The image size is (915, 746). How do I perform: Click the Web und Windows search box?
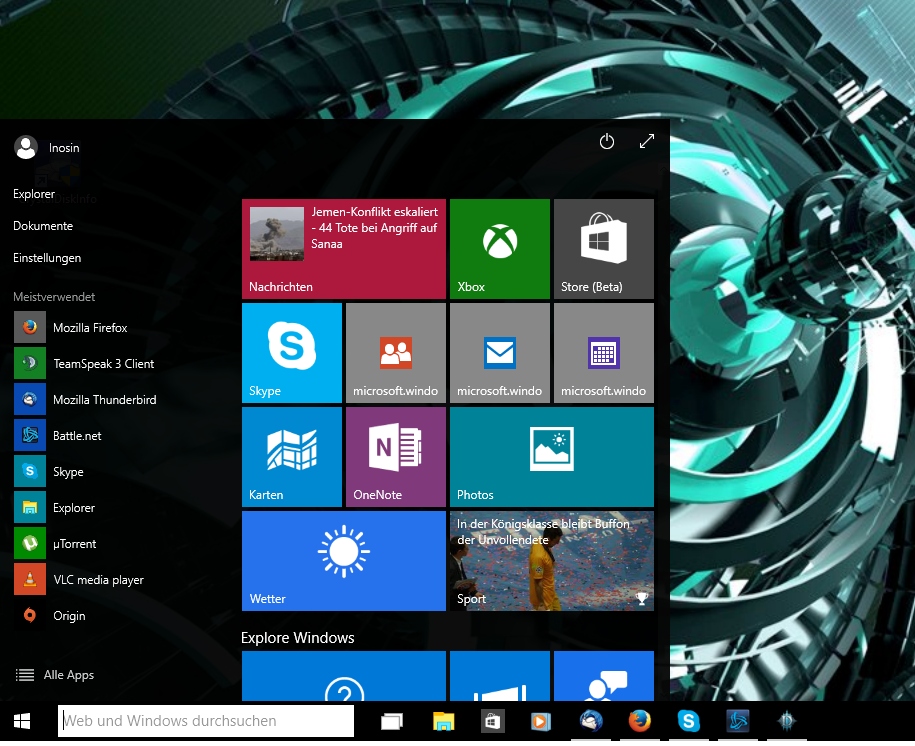pyautogui.click(x=207, y=721)
